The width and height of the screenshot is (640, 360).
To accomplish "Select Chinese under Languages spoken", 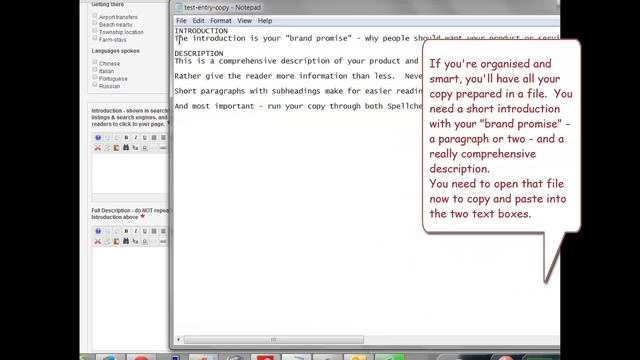I will pyautogui.click(x=95, y=62).
